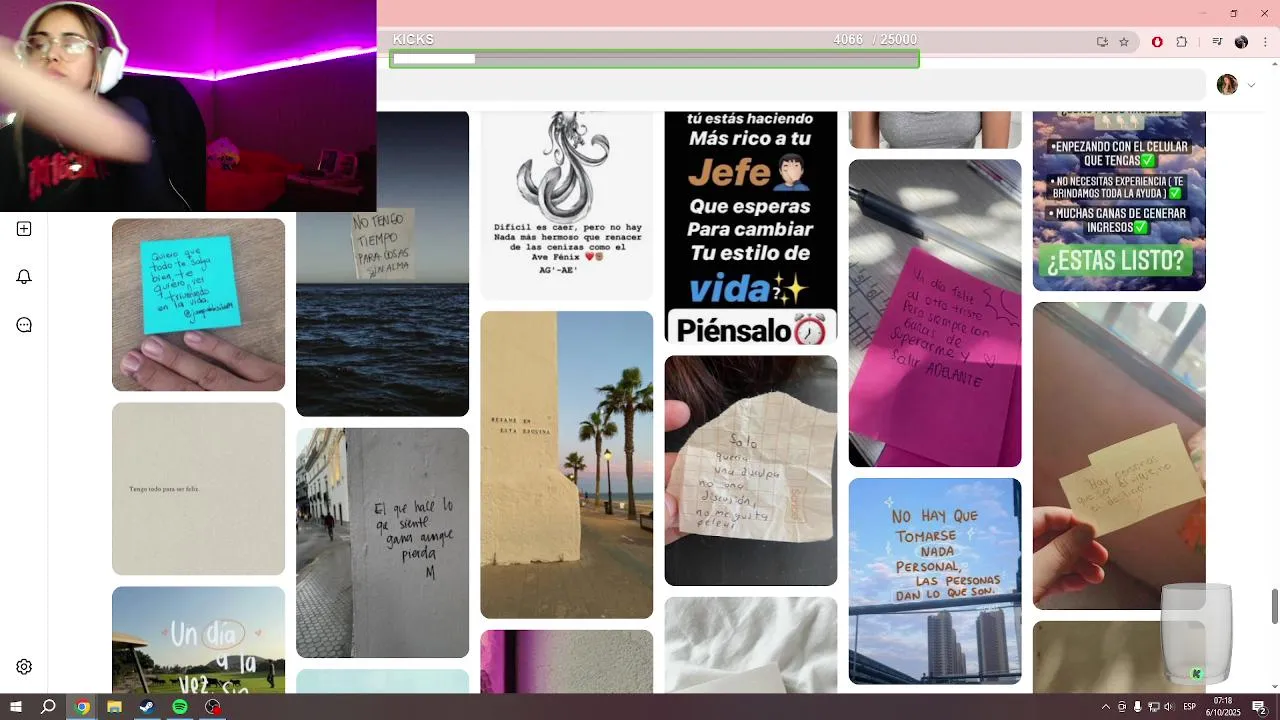Viewport: 1280px width, 720px height.
Task: Open the gray top pin above the pink note
Action: pyautogui.click(x=935, y=129)
